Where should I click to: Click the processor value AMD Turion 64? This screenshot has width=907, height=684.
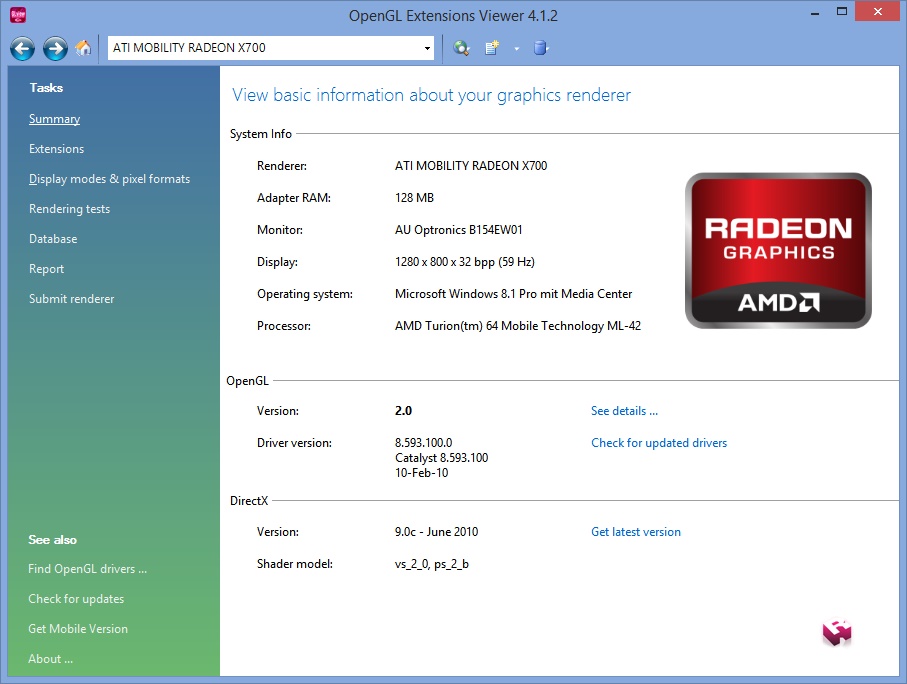point(518,326)
